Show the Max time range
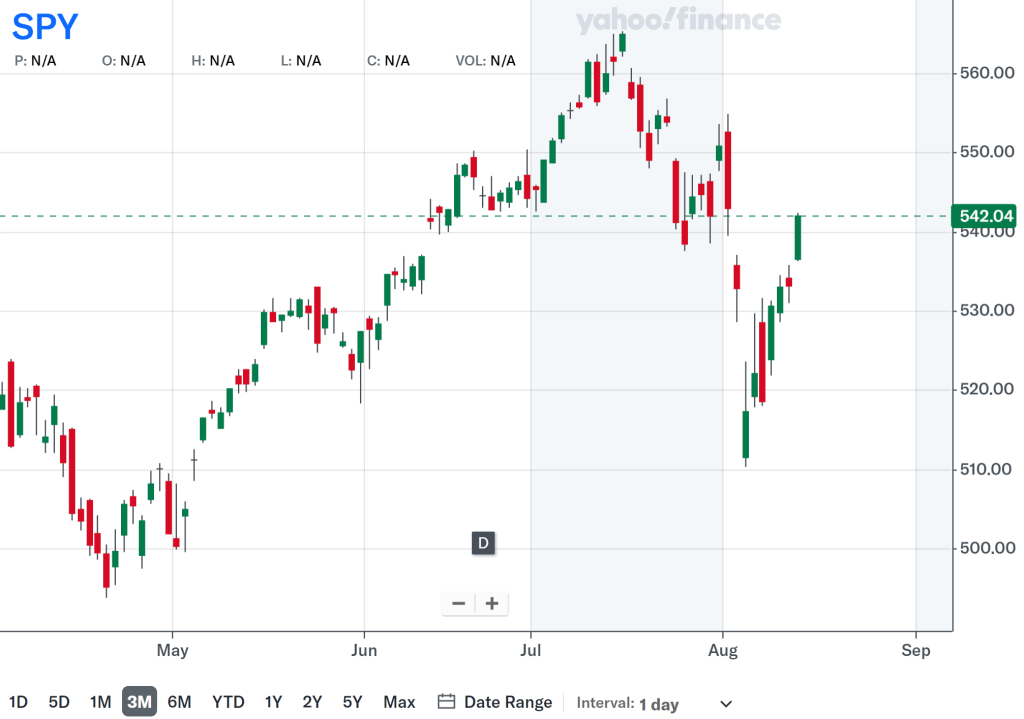1024x719 pixels. pyautogui.click(x=399, y=702)
